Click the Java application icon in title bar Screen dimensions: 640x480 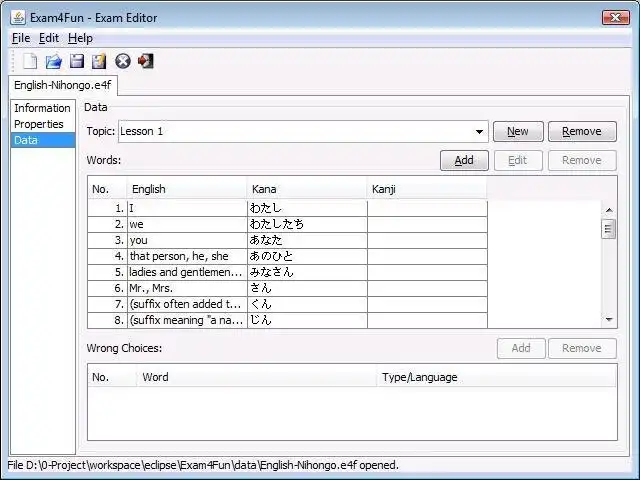pyautogui.click(x=18, y=18)
